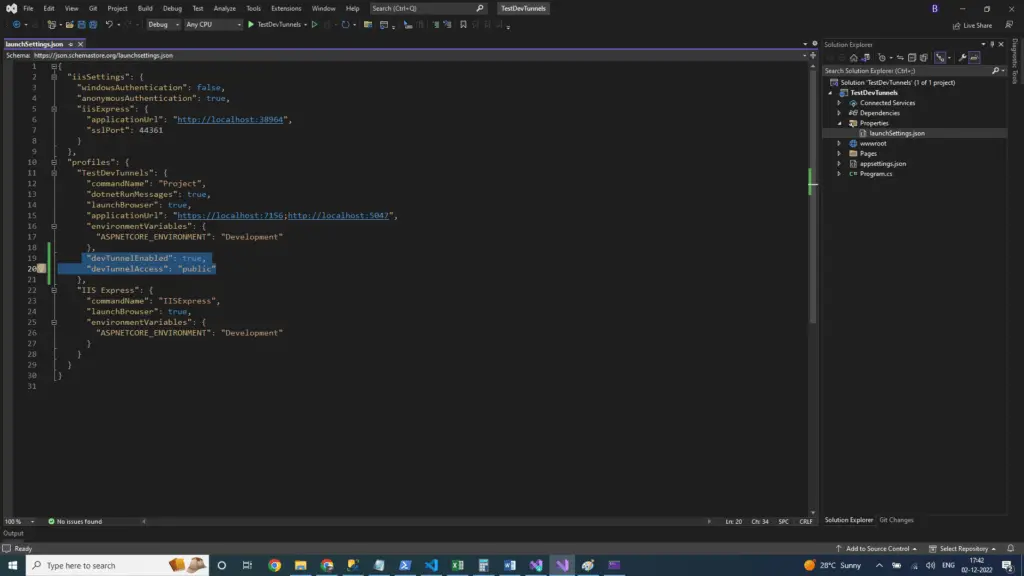1024x576 pixels.
Task: Click the Open File folder icon
Action: [x=69, y=25]
